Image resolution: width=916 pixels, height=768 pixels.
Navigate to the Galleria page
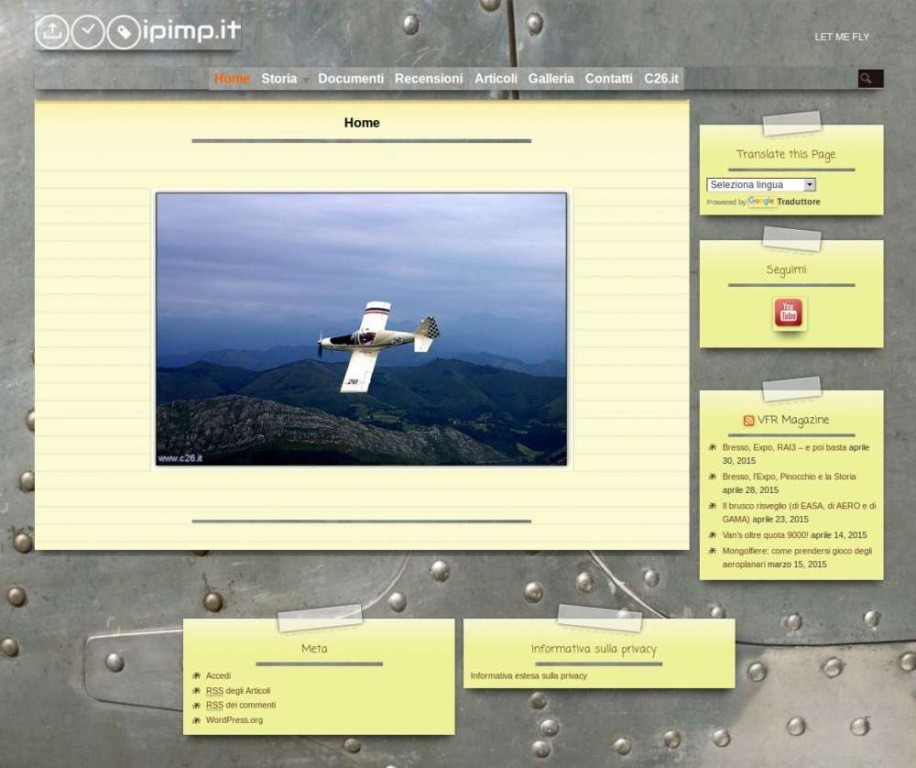tap(551, 78)
